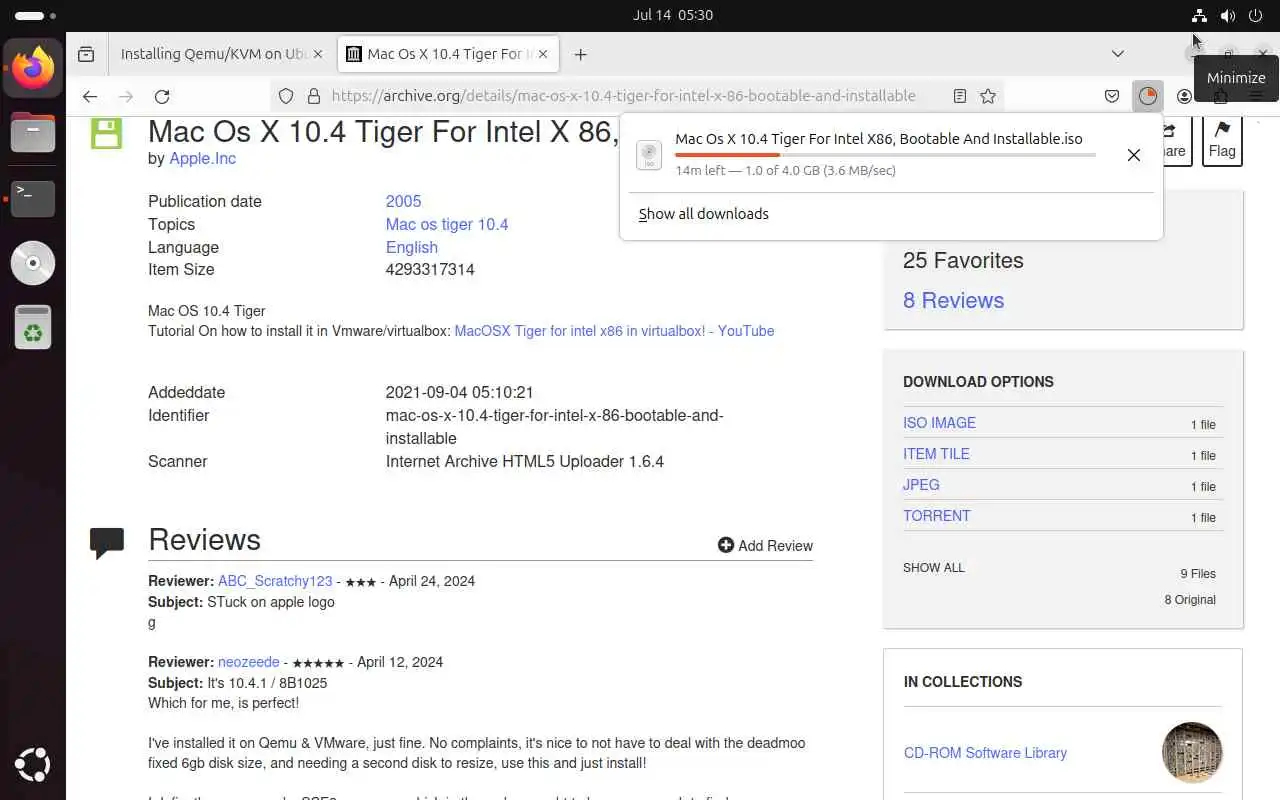The width and height of the screenshot is (1280, 800).
Task: Open the MacOSX Tiger YouTube tutorial link
Action: click(614, 331)
